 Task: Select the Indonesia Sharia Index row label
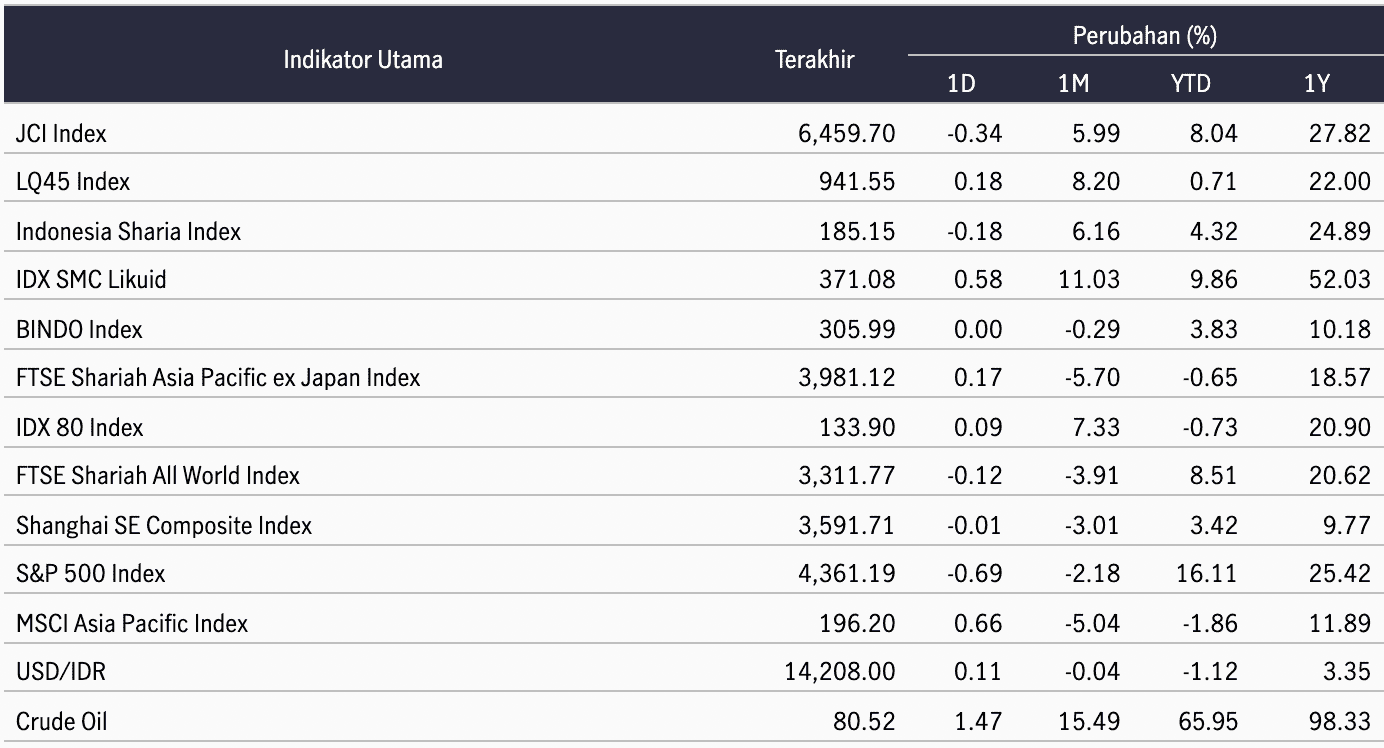(x=129, y=232)
